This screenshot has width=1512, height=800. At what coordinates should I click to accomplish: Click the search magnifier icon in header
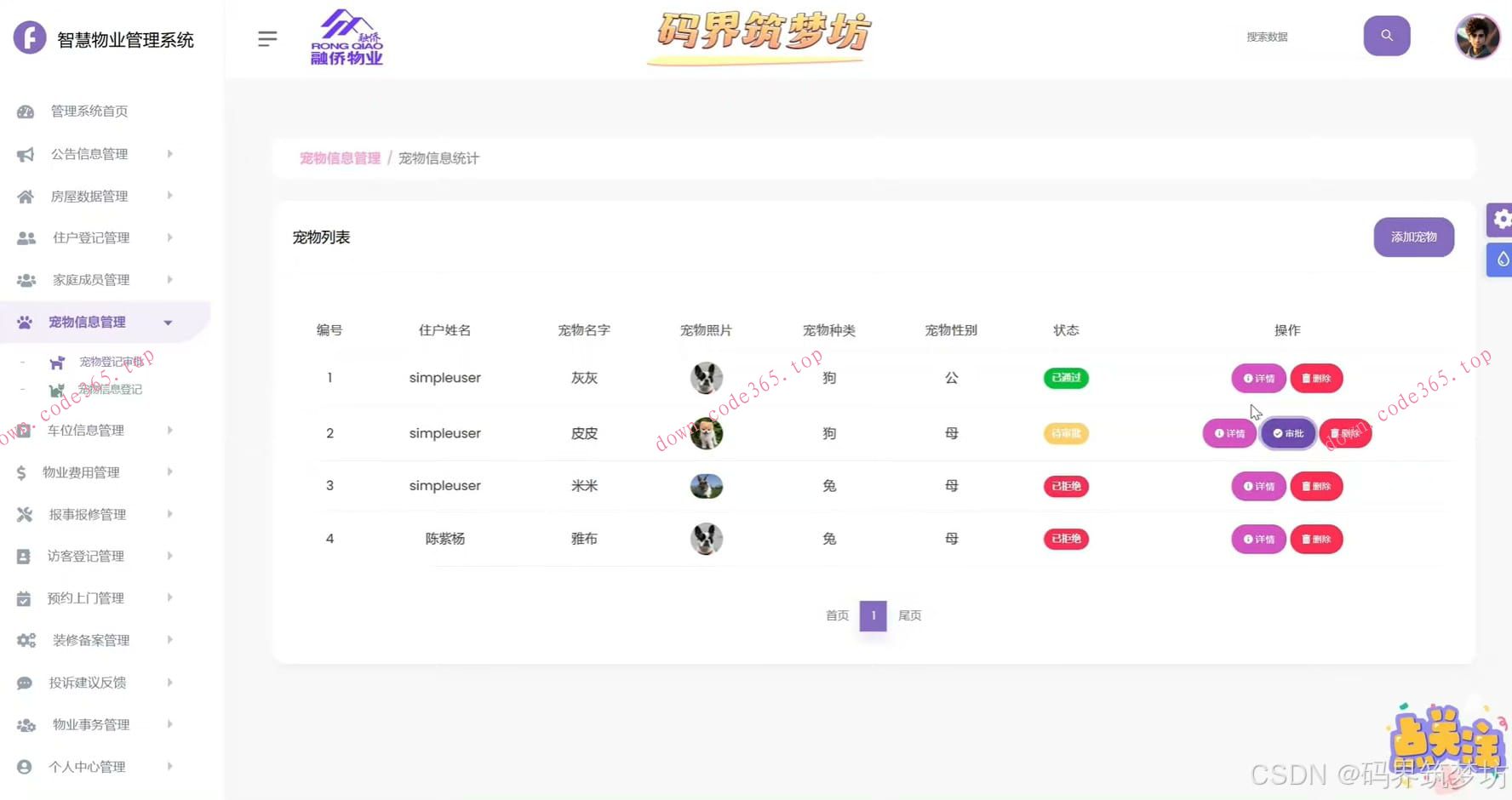1386,36
